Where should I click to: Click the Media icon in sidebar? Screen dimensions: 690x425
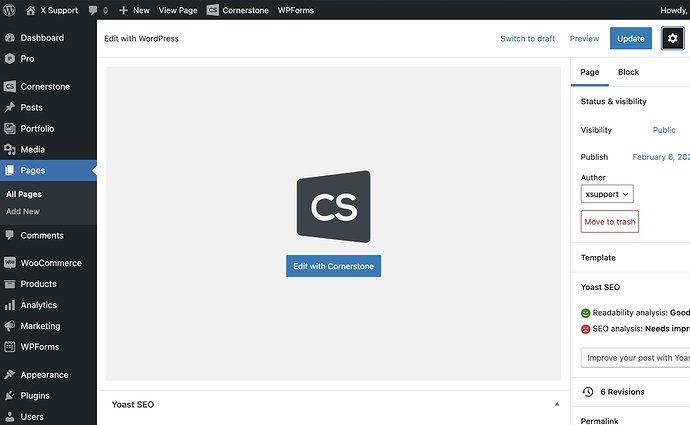[x=10, y=150]
